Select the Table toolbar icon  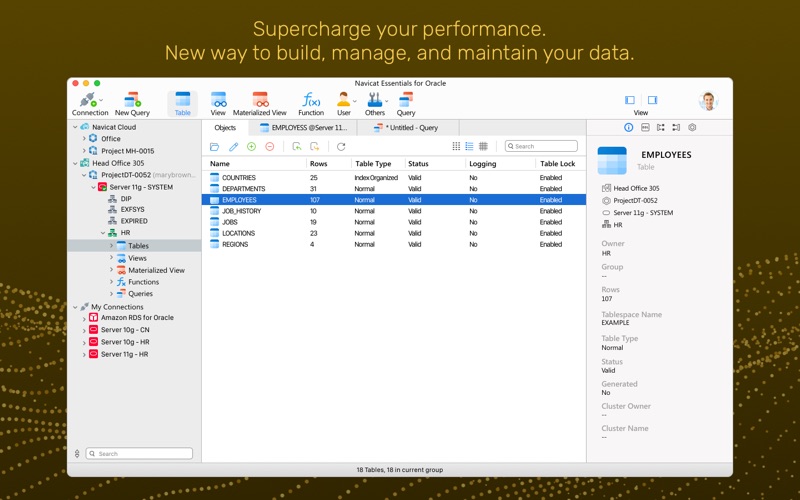(182, 104)
